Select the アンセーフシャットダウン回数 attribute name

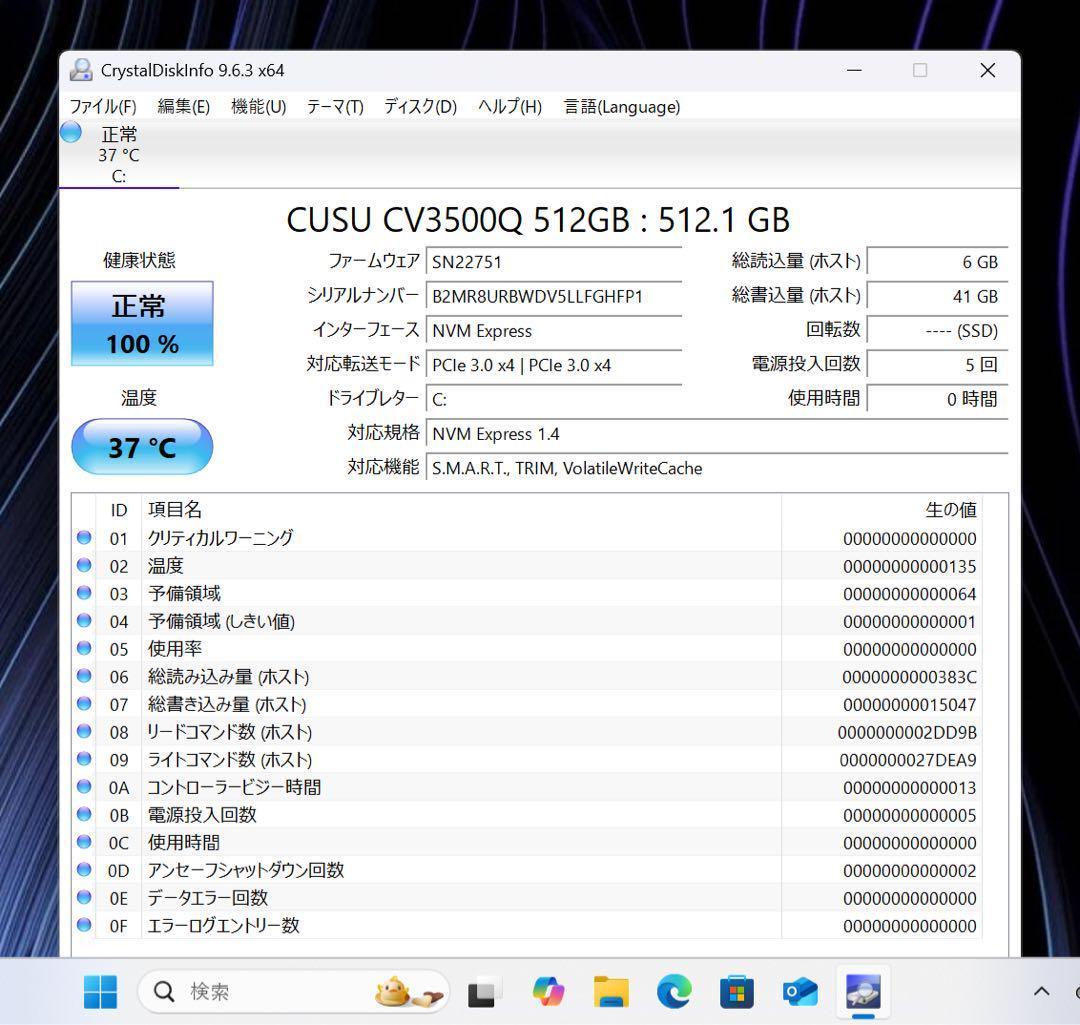pyautogui.click(x=246, y=870)
